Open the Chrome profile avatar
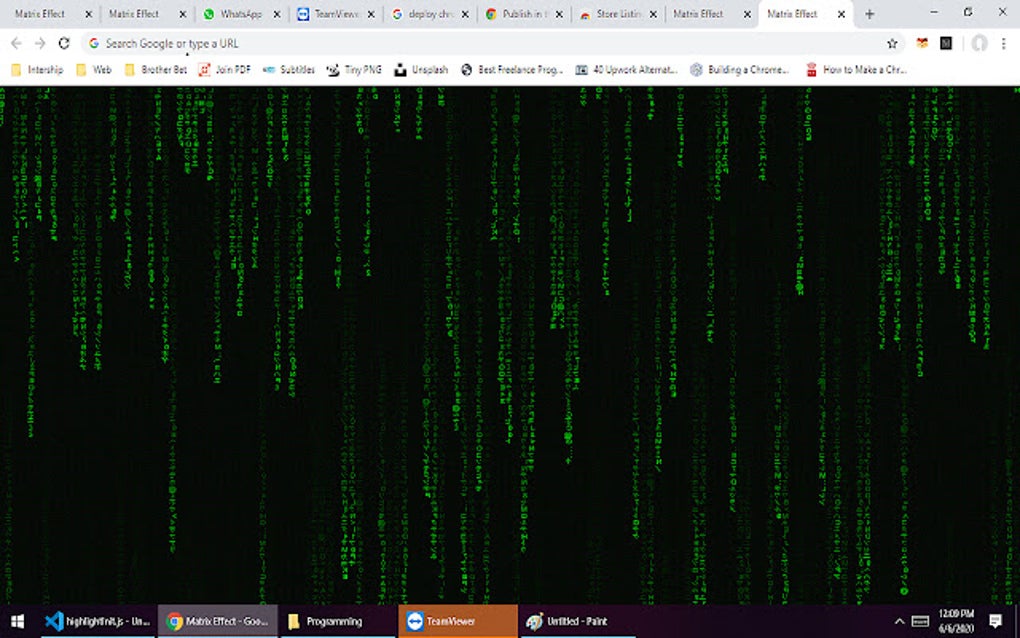1020x638 pixels. 978,43
